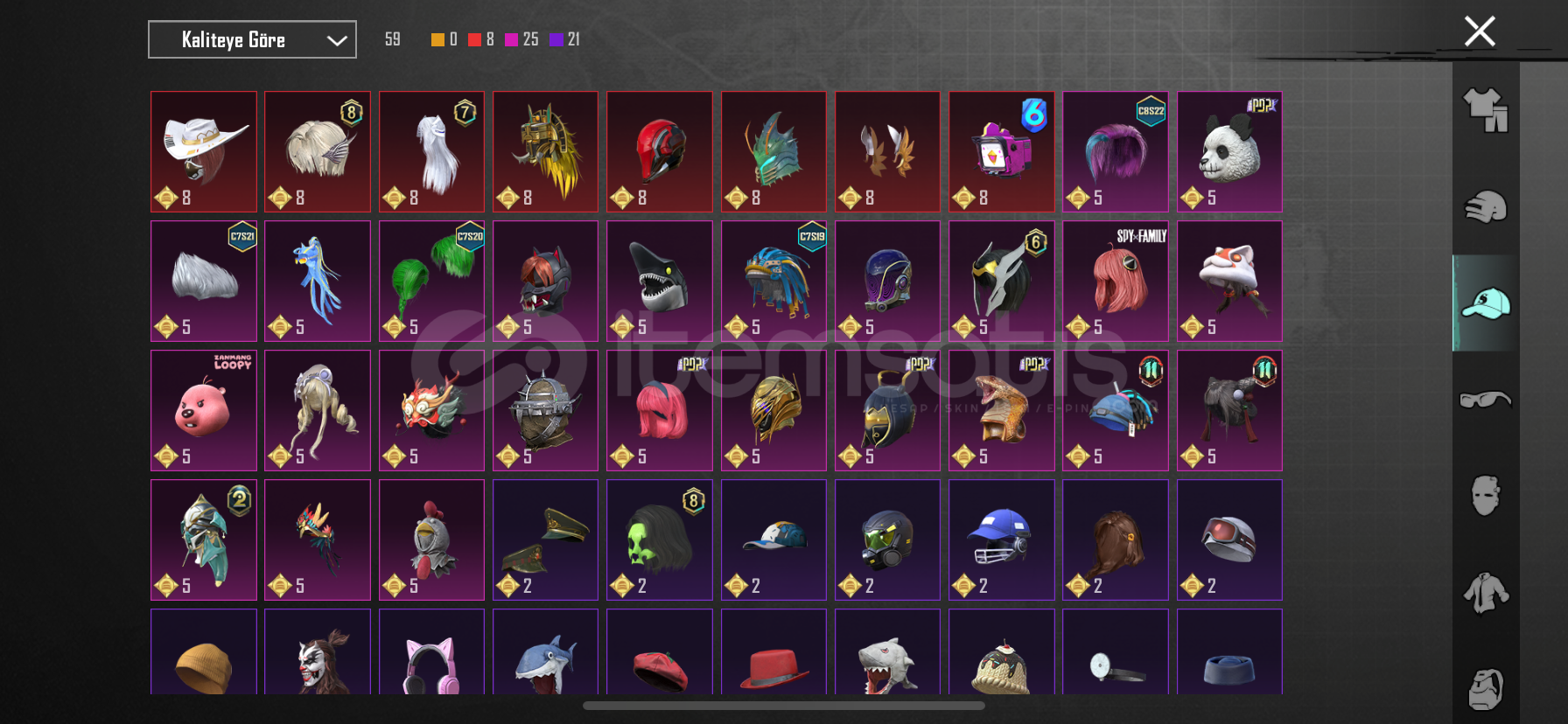The height and width of the screenshot is (724, 1568).
Task: Click the horizontal scrollbar at bottom
Action: [x=784, y=706]
